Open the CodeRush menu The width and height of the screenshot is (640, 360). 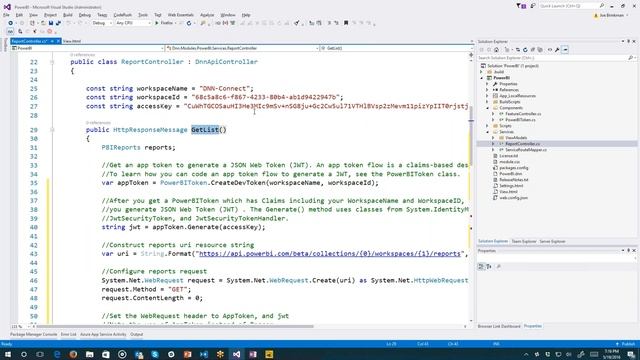[x=122, y=15]
